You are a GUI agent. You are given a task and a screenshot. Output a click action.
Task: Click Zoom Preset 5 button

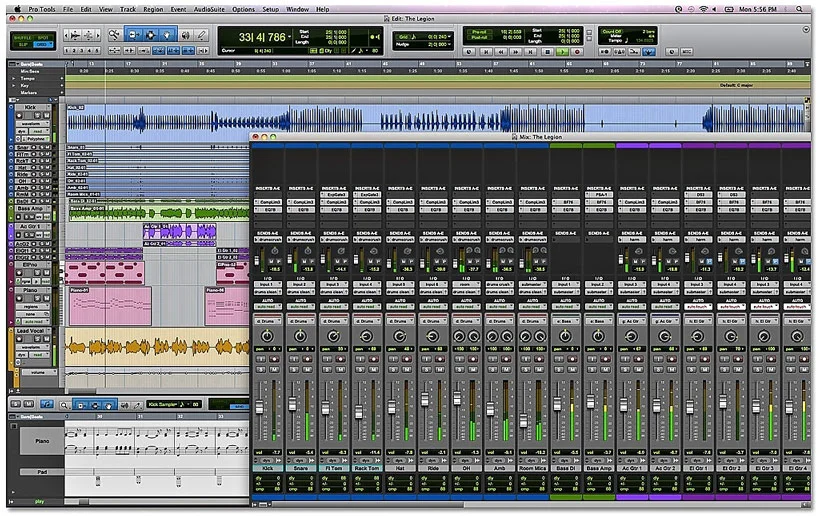97,51
